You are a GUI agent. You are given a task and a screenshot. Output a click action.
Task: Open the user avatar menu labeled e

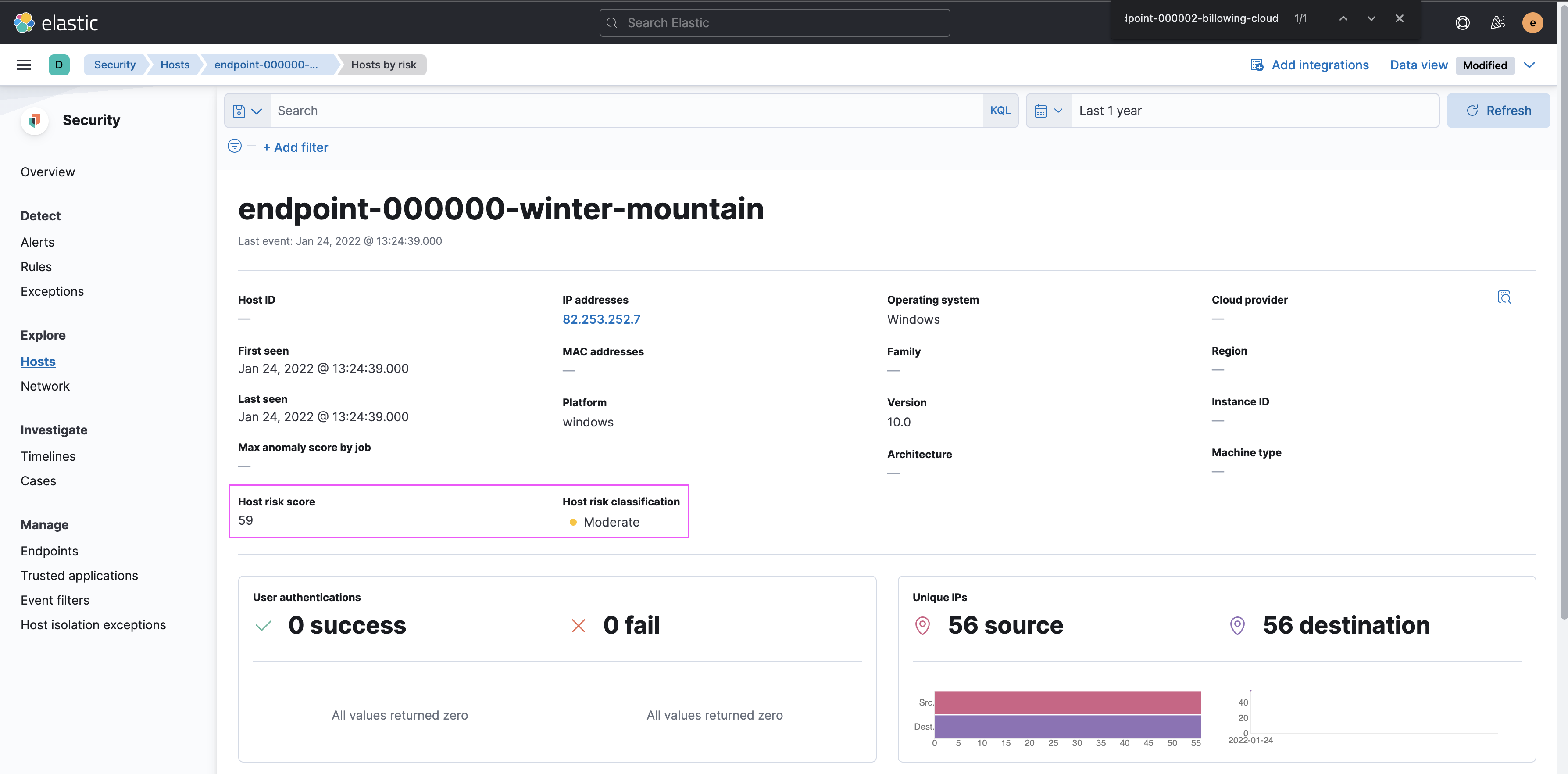click(1533, 22)
